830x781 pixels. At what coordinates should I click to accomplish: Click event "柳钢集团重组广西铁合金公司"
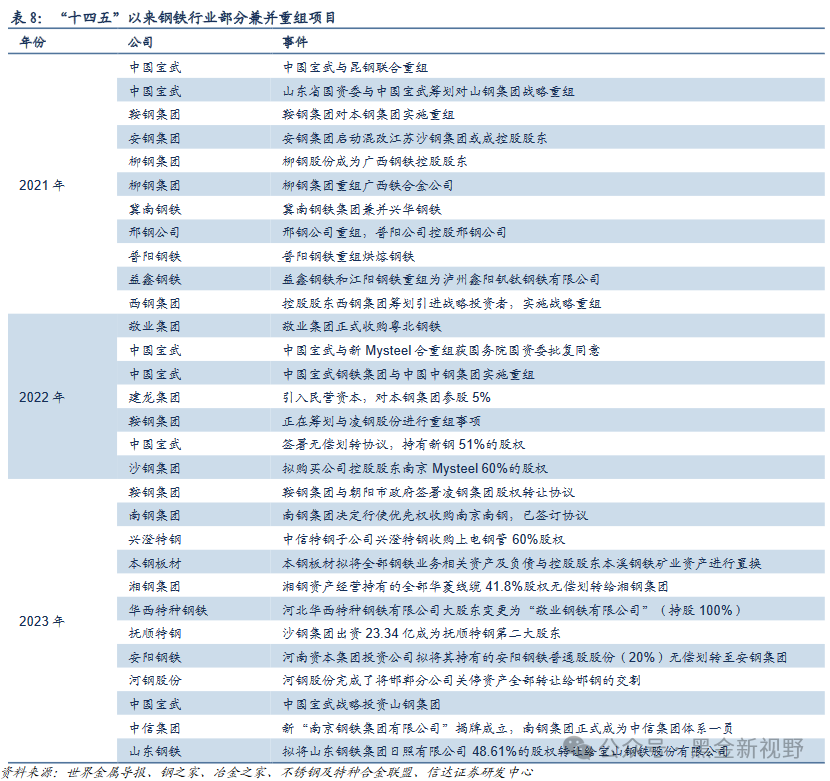click(368, 185)
